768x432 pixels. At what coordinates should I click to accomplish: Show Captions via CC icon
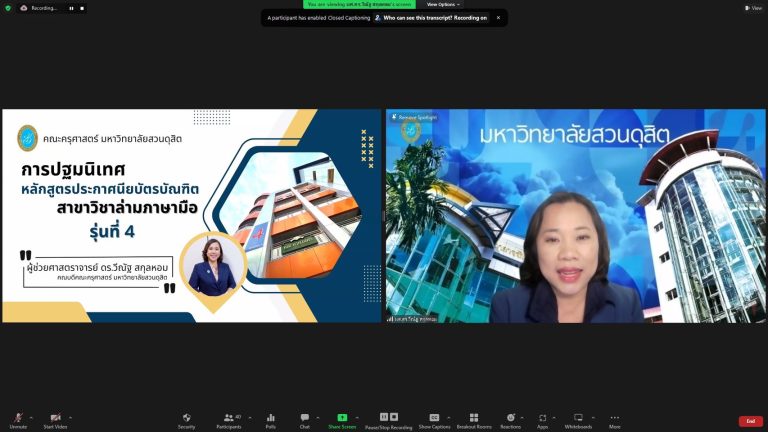[x=434, y=417]
